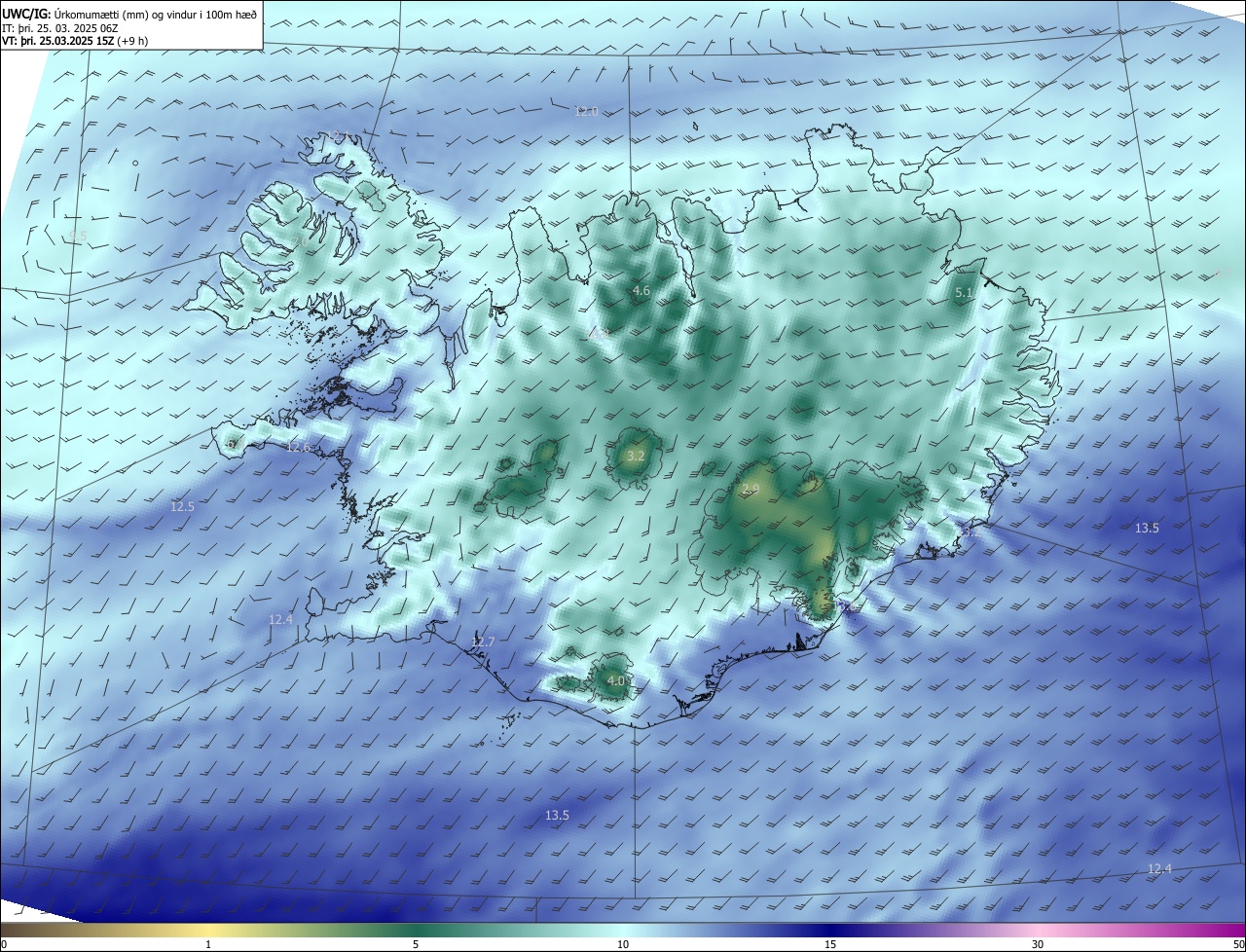The width and height of the screenshot is (1246, 952).
Task: Click the 5.1 value label on the map
Action: click(x=964, y=292)
